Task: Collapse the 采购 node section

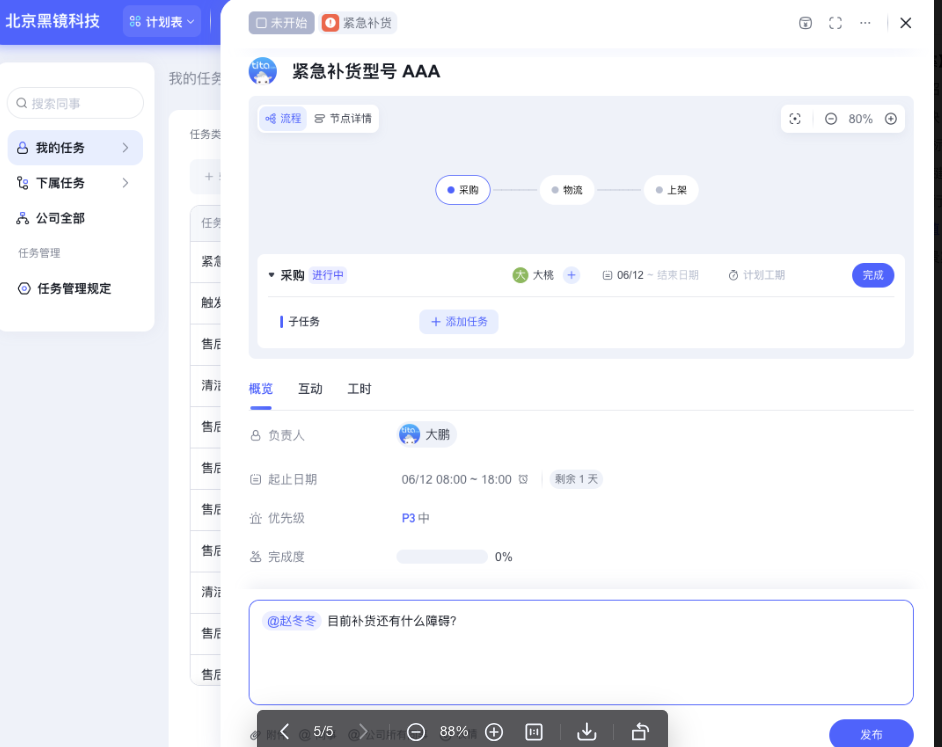Action: click(x=271, y=275)
